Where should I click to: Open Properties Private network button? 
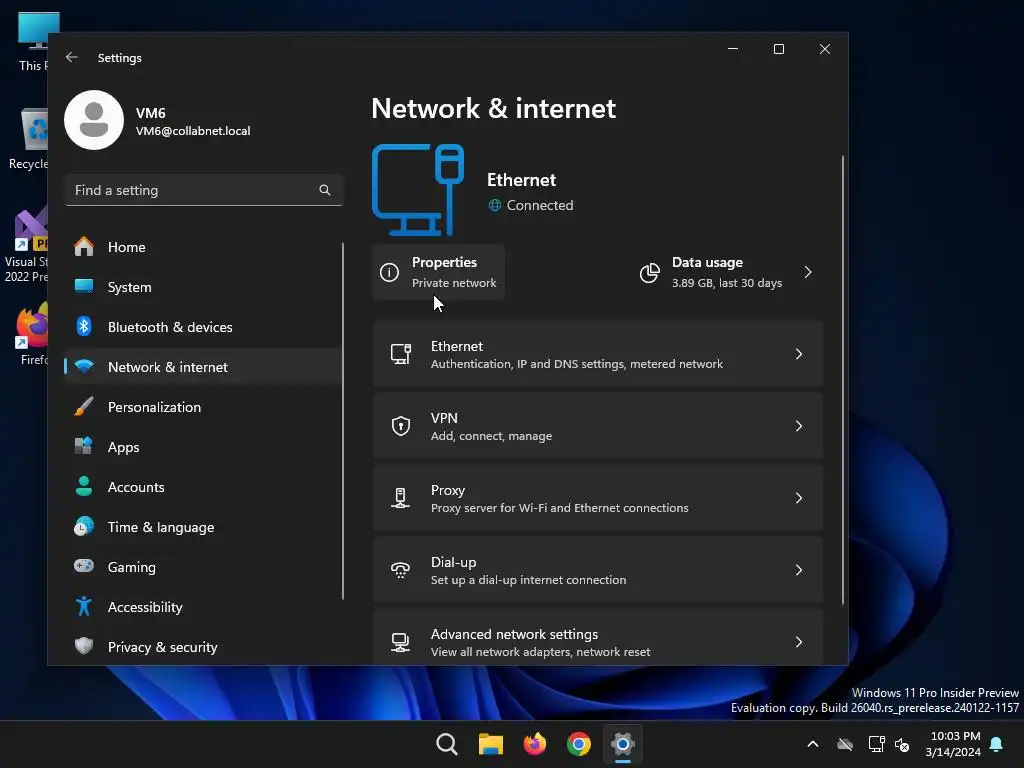[438, 272]
